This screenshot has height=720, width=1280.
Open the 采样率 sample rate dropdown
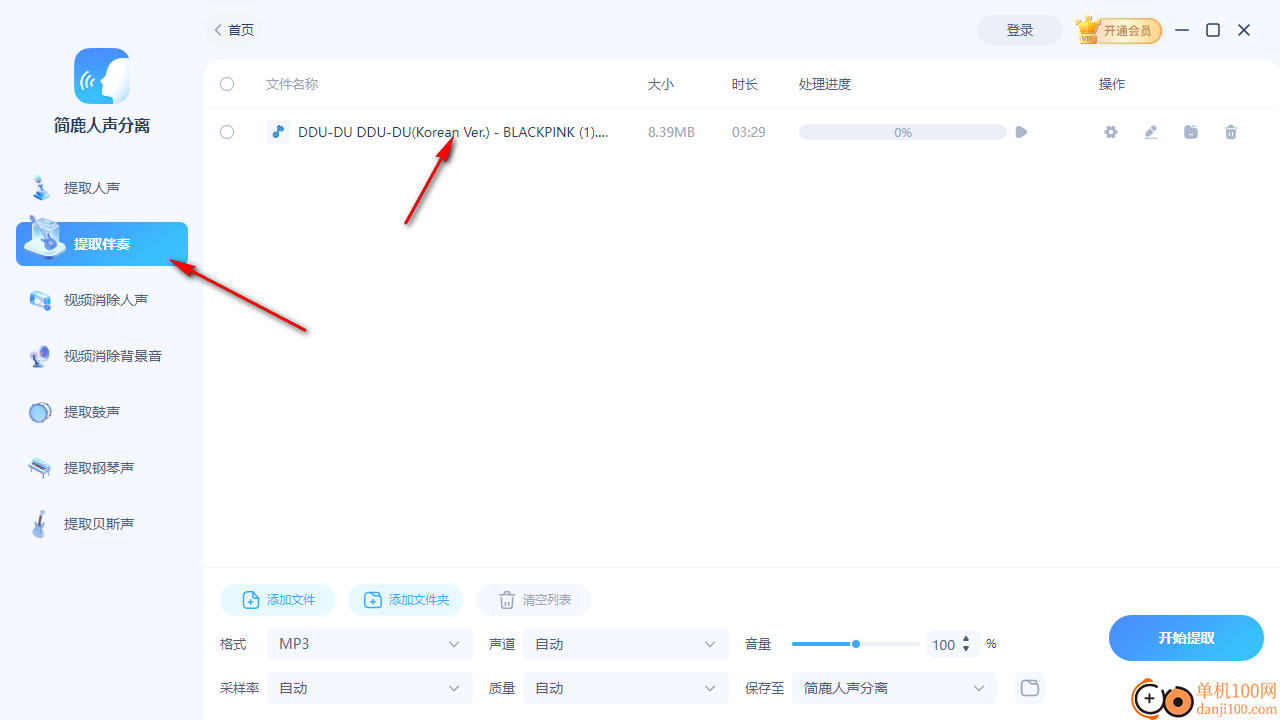[x=370, y=688]
